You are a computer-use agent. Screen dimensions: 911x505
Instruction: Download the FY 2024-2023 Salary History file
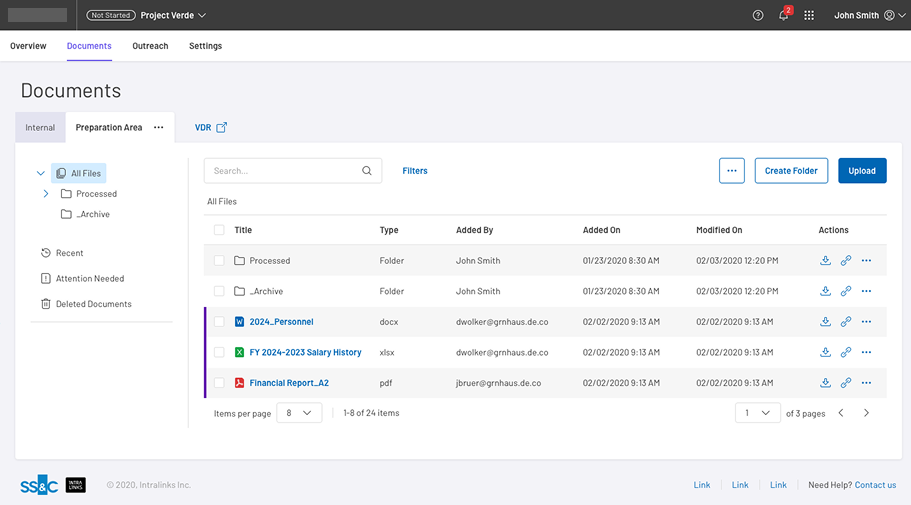pyautogui.click(x=825, y=353)
